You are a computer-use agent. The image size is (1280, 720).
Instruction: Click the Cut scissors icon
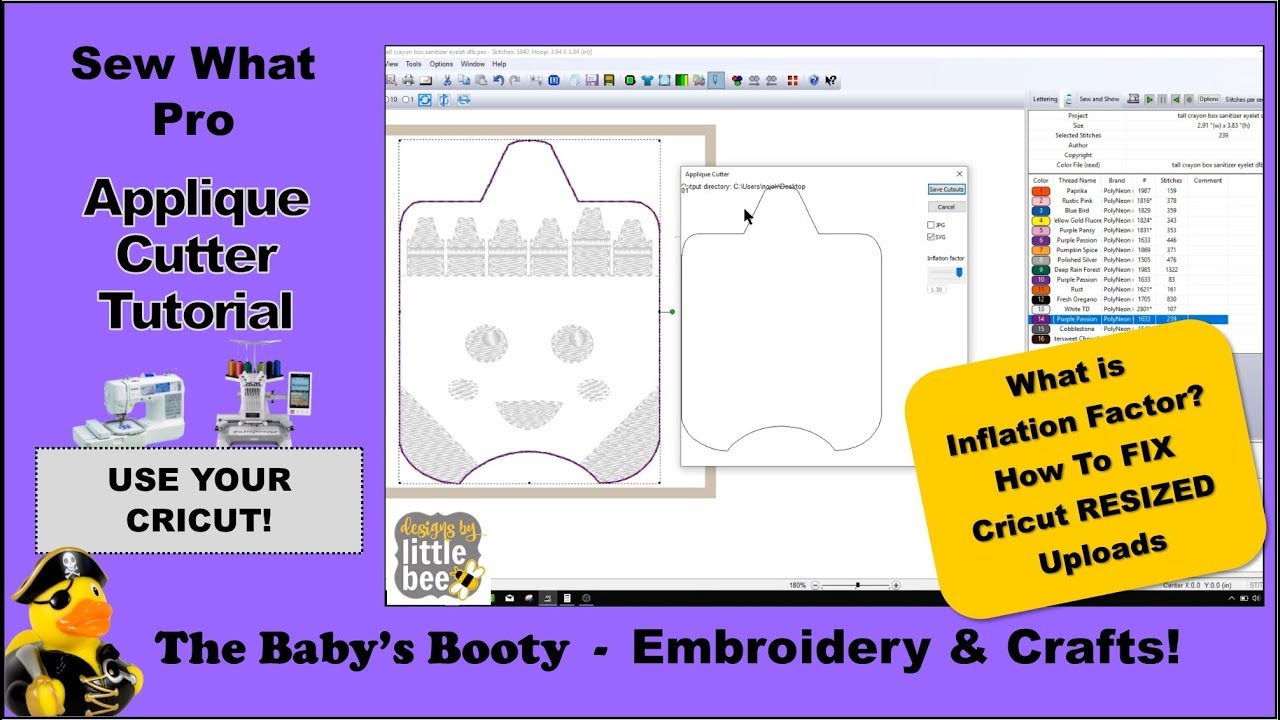(x=447, y=80)
